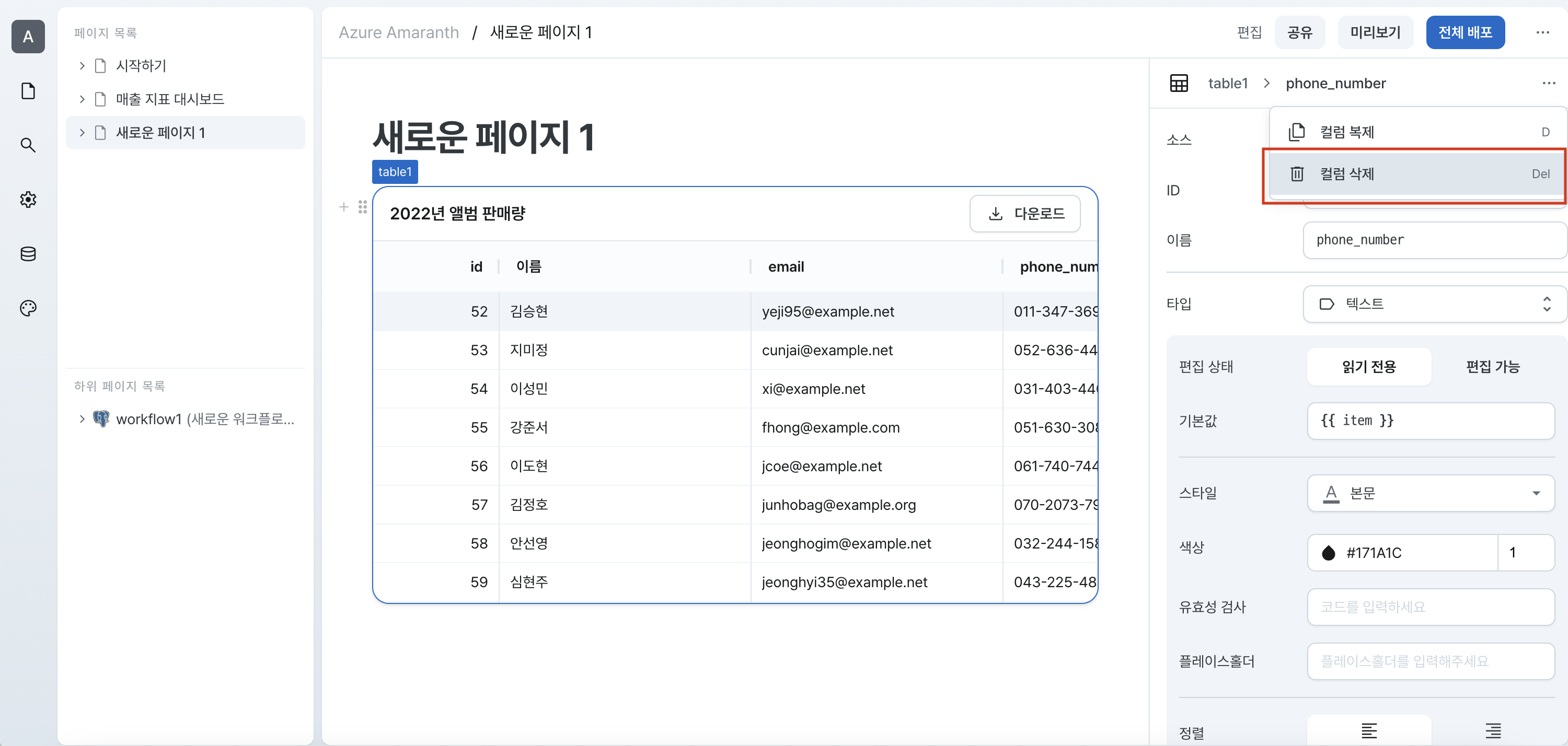Click the plus icon beside the table block
1568x746 pixels.
344,207
